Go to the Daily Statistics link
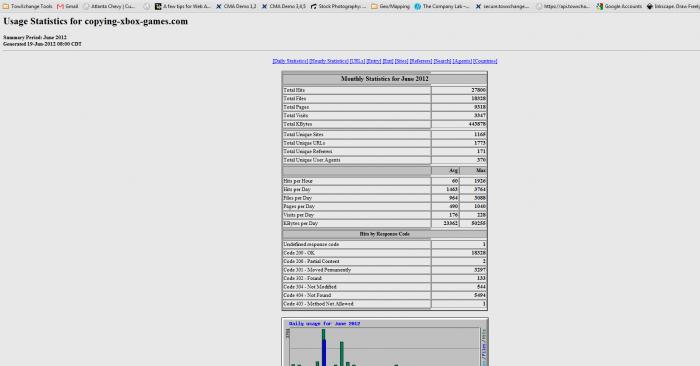Viewport: 700px width, 366px height. [x=290, y=61]
